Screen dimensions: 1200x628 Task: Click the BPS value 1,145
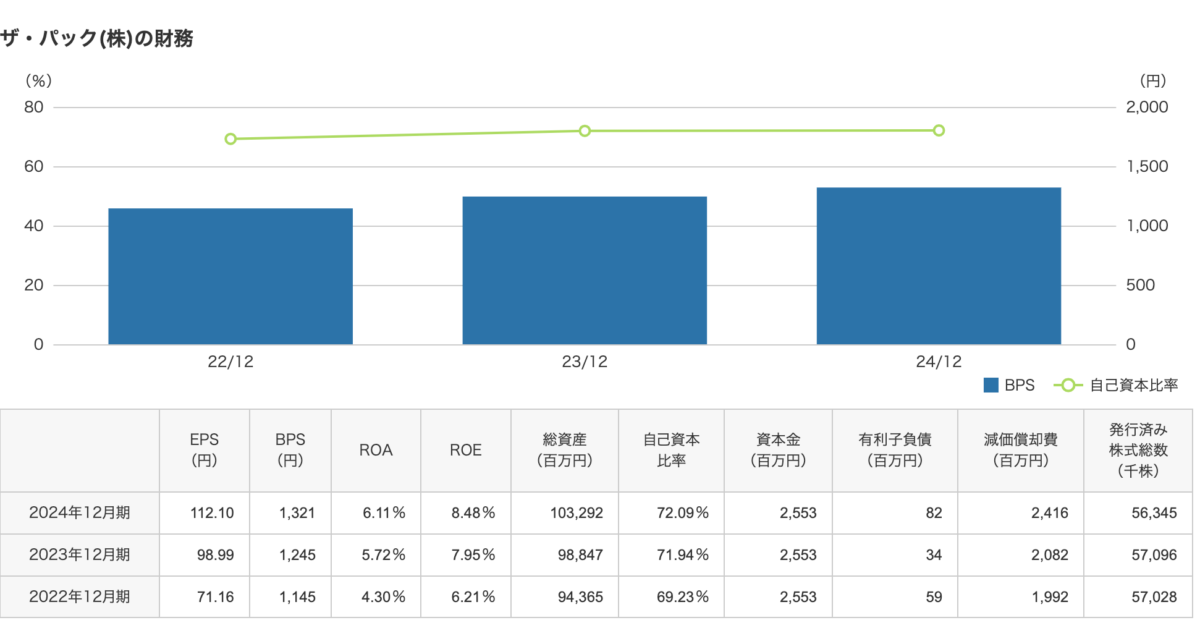pyautogui.click(x=298, y=597)
